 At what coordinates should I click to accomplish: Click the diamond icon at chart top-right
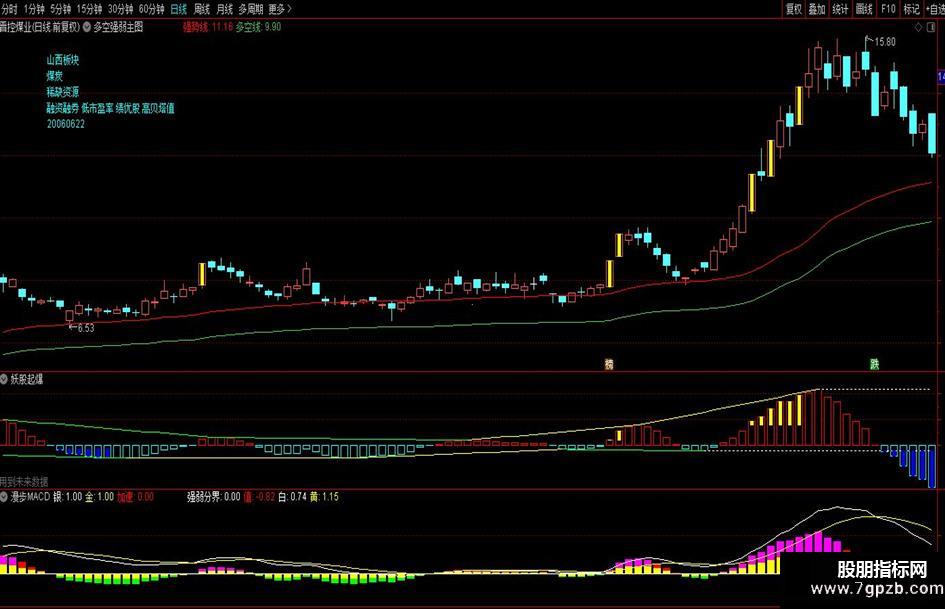coord(919,27)
